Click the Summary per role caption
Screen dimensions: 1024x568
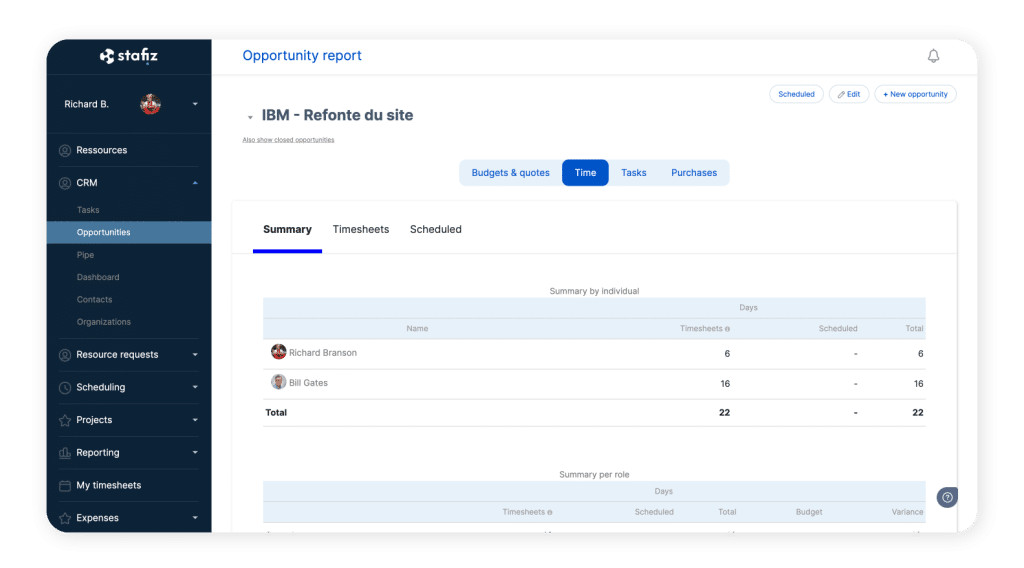click(x=594, y=475)
